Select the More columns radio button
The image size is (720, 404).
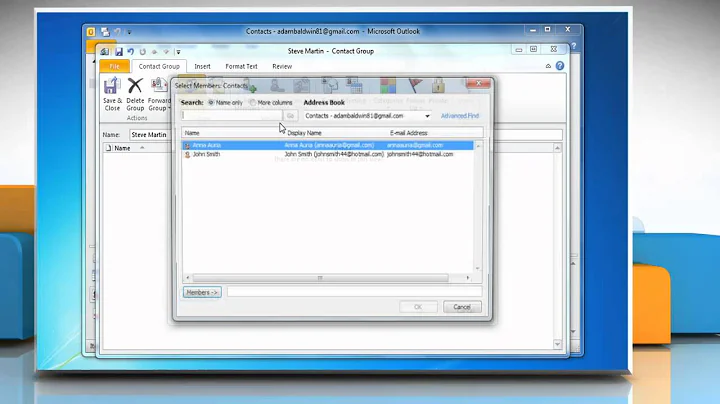point(253,103)
